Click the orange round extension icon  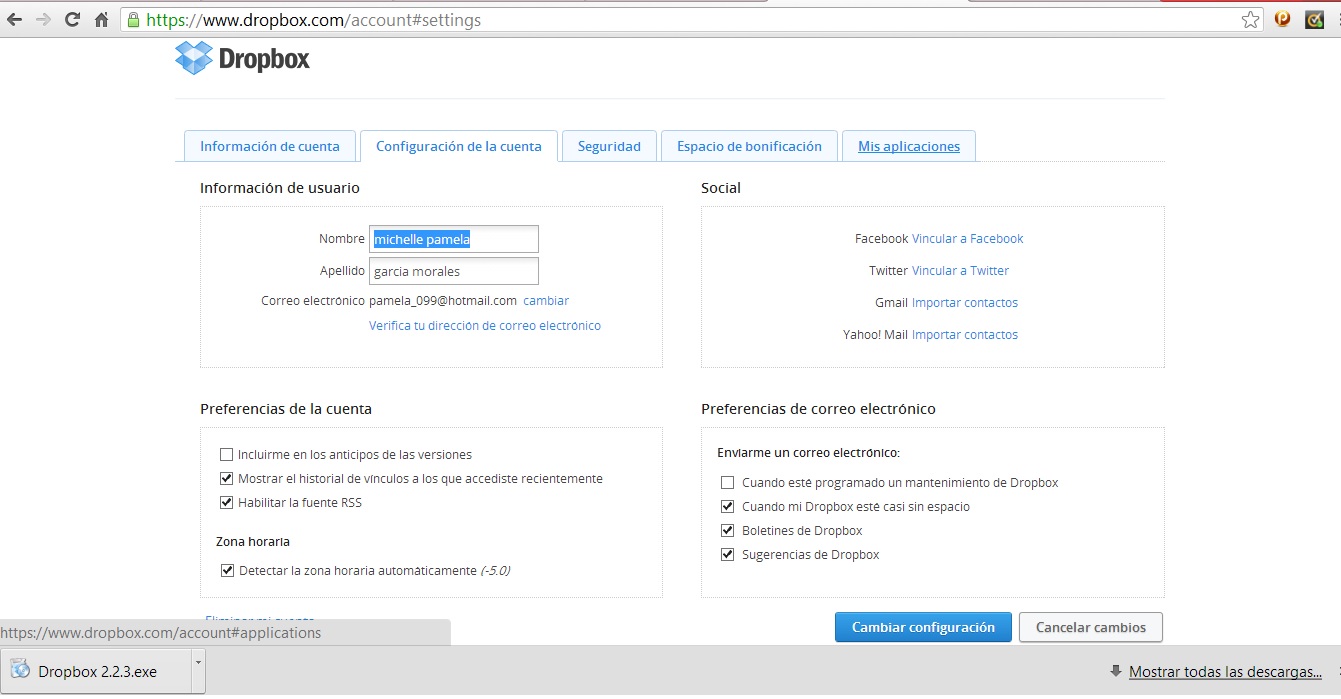1283,19
